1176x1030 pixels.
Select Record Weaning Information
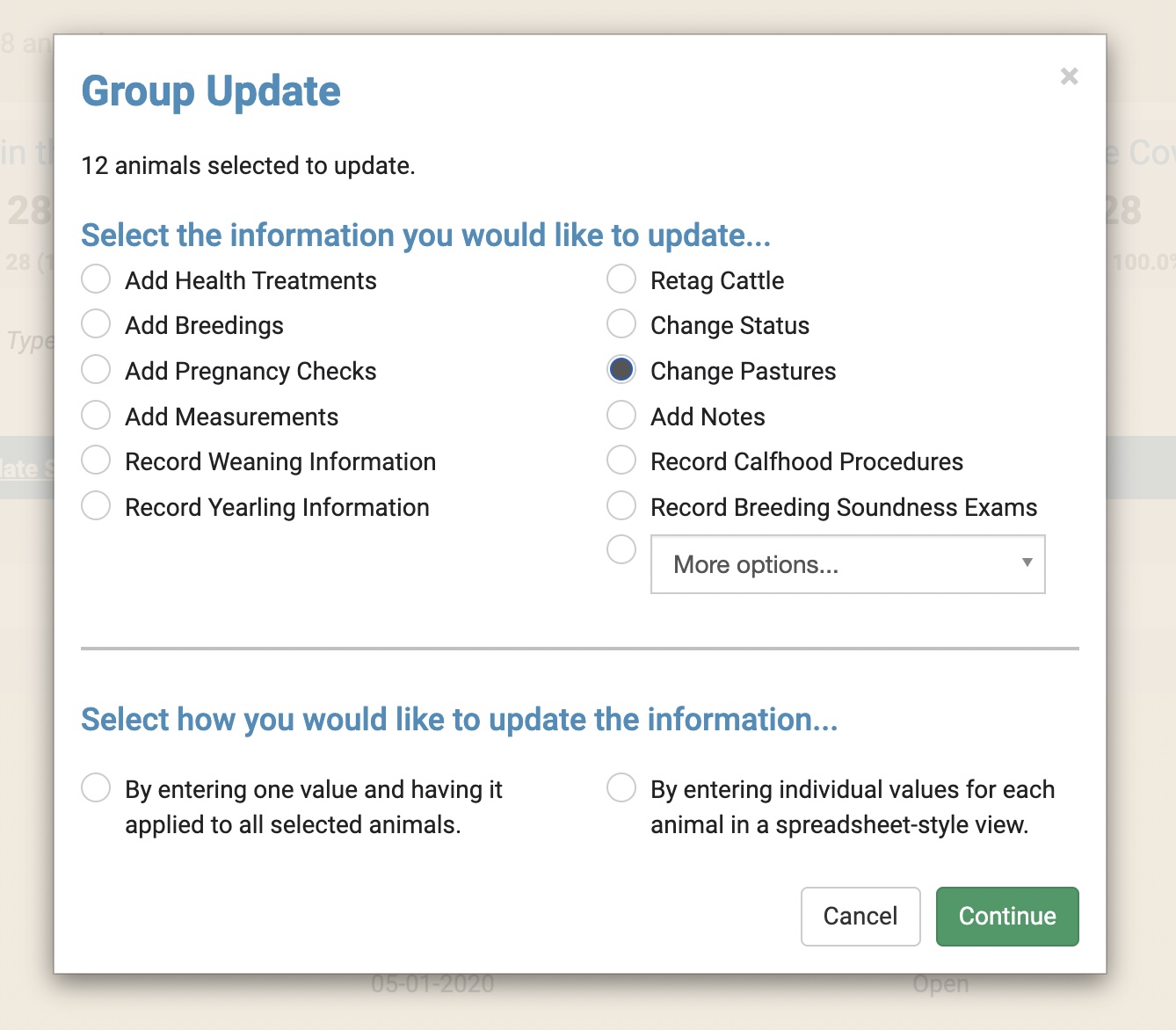96,461
